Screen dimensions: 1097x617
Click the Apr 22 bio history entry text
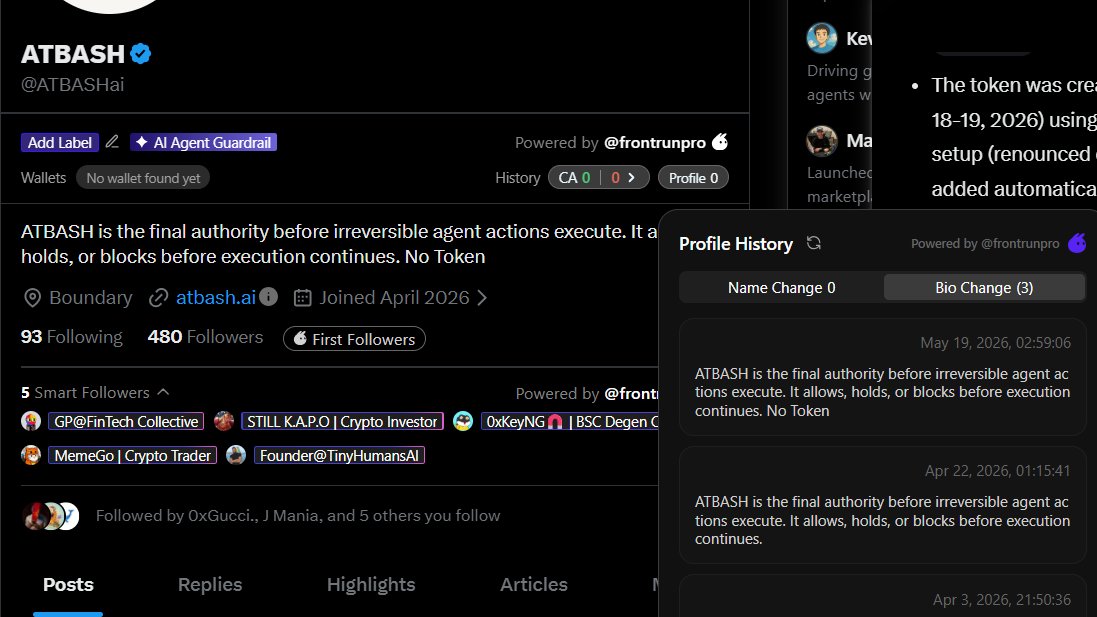[x=882, y=520]
